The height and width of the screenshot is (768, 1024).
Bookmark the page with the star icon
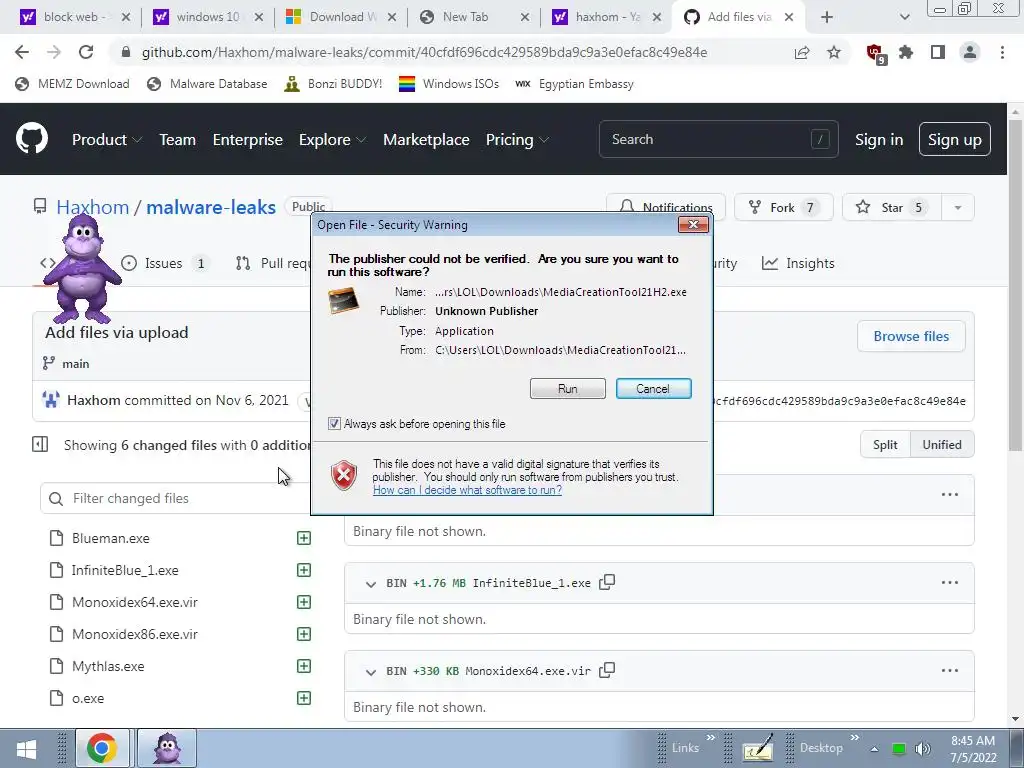coord(834,52)
